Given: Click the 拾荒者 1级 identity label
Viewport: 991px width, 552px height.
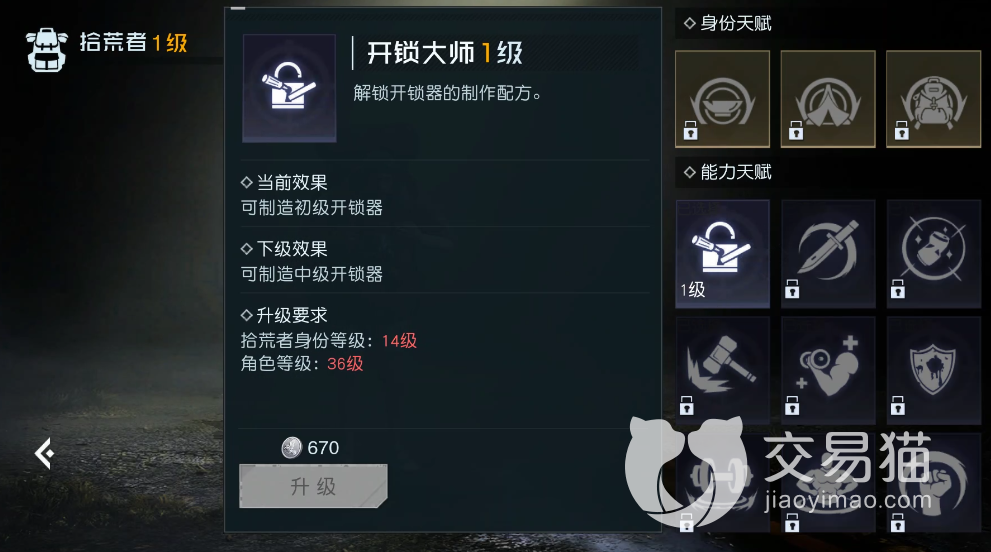Looking at the screenshot, I should coord(133,43).
